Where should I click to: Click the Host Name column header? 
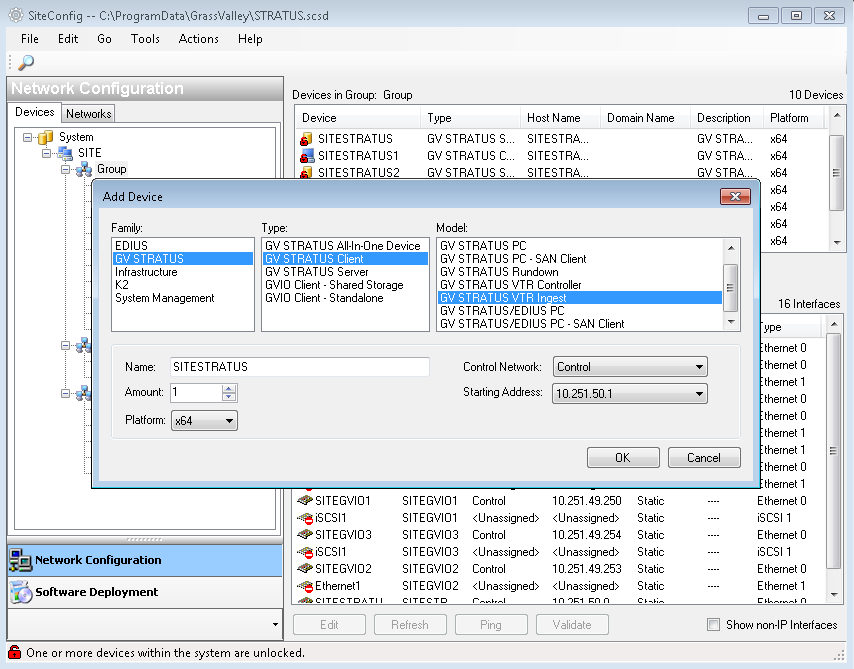pos(560,118)
